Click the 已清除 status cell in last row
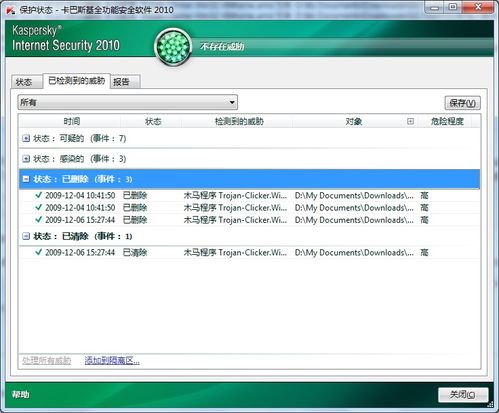 pos(135,252)
